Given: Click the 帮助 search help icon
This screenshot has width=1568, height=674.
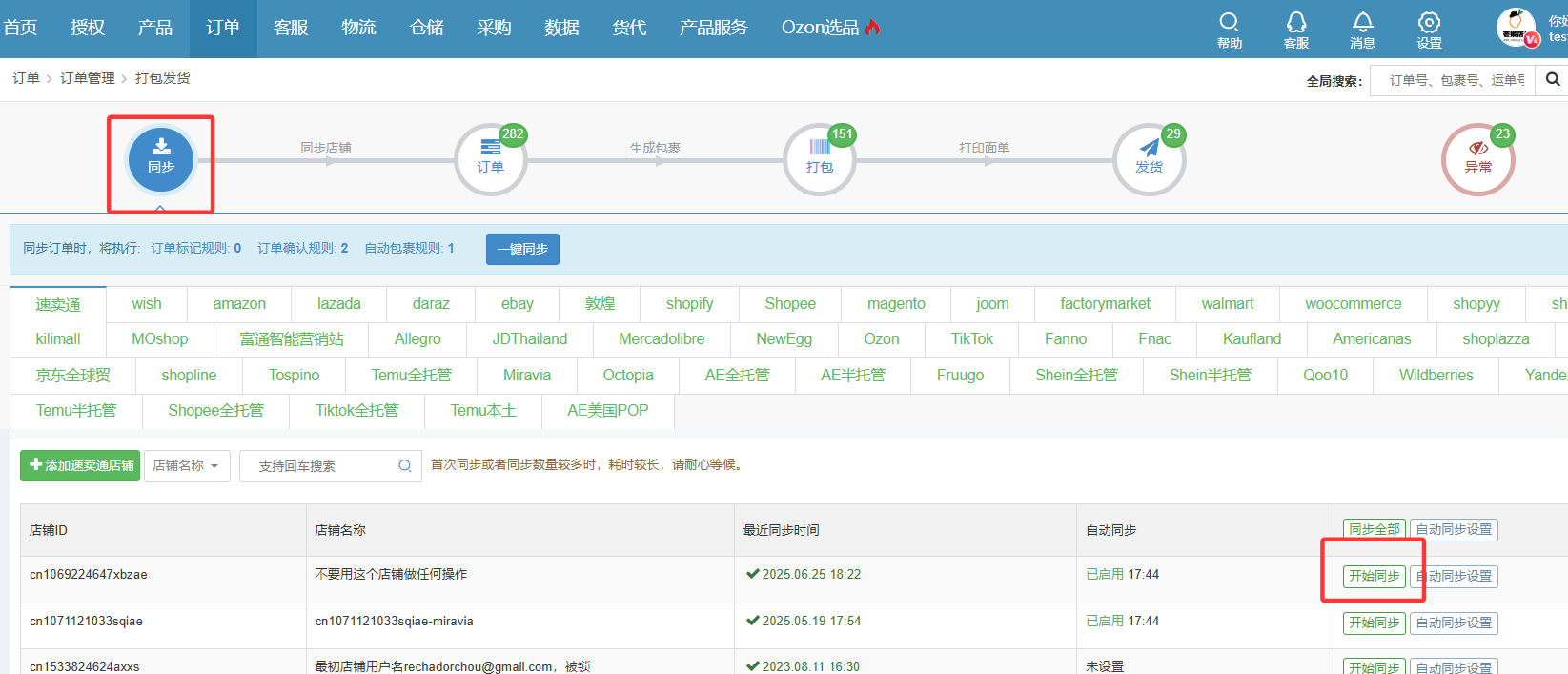Looking at the screenshot, I should [x=1230, y=30].
